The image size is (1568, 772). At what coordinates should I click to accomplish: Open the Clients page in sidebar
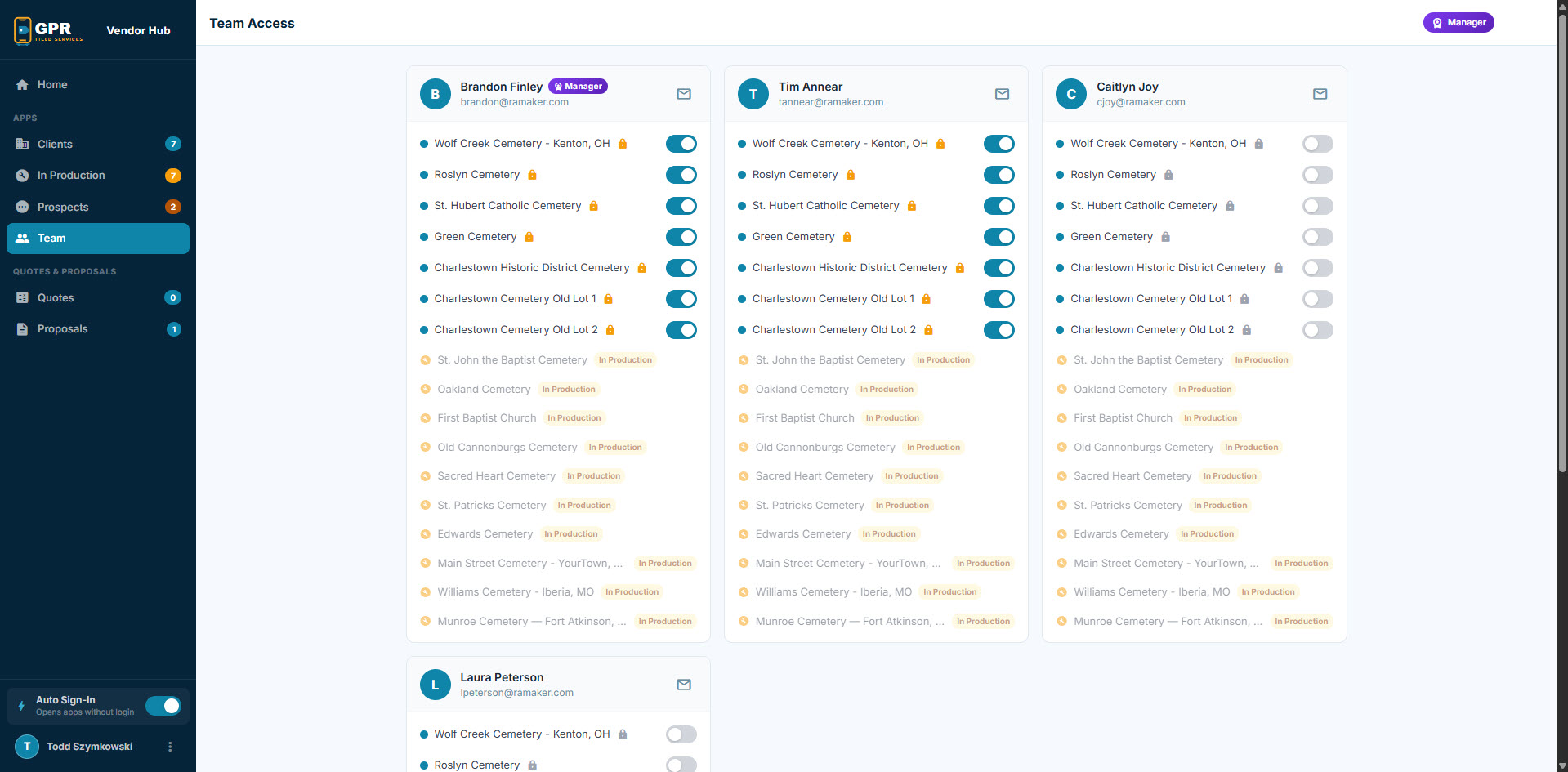[55, 144]
